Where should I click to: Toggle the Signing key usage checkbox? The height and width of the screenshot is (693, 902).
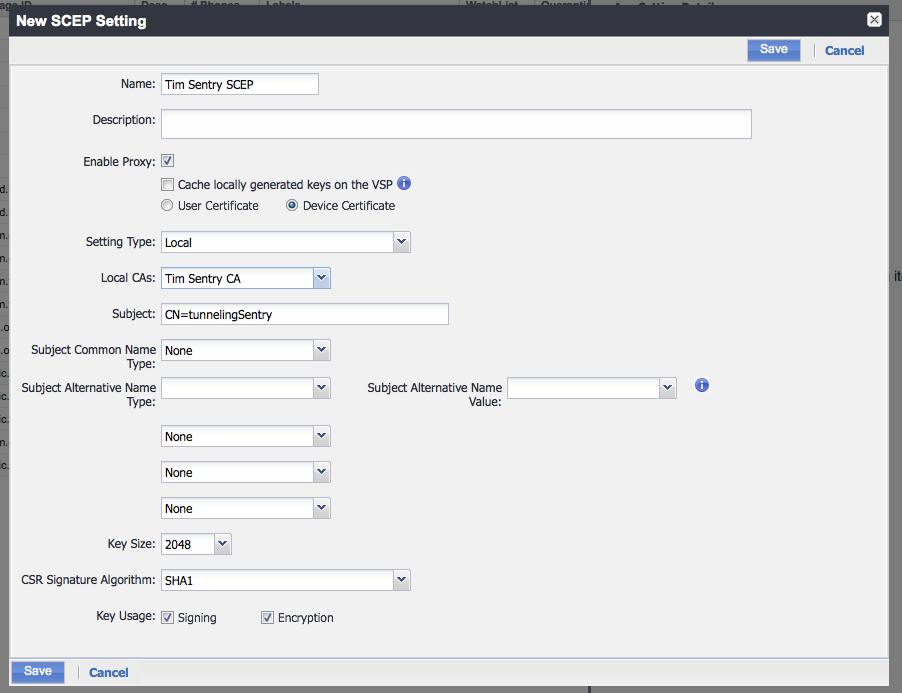point(168,618)
